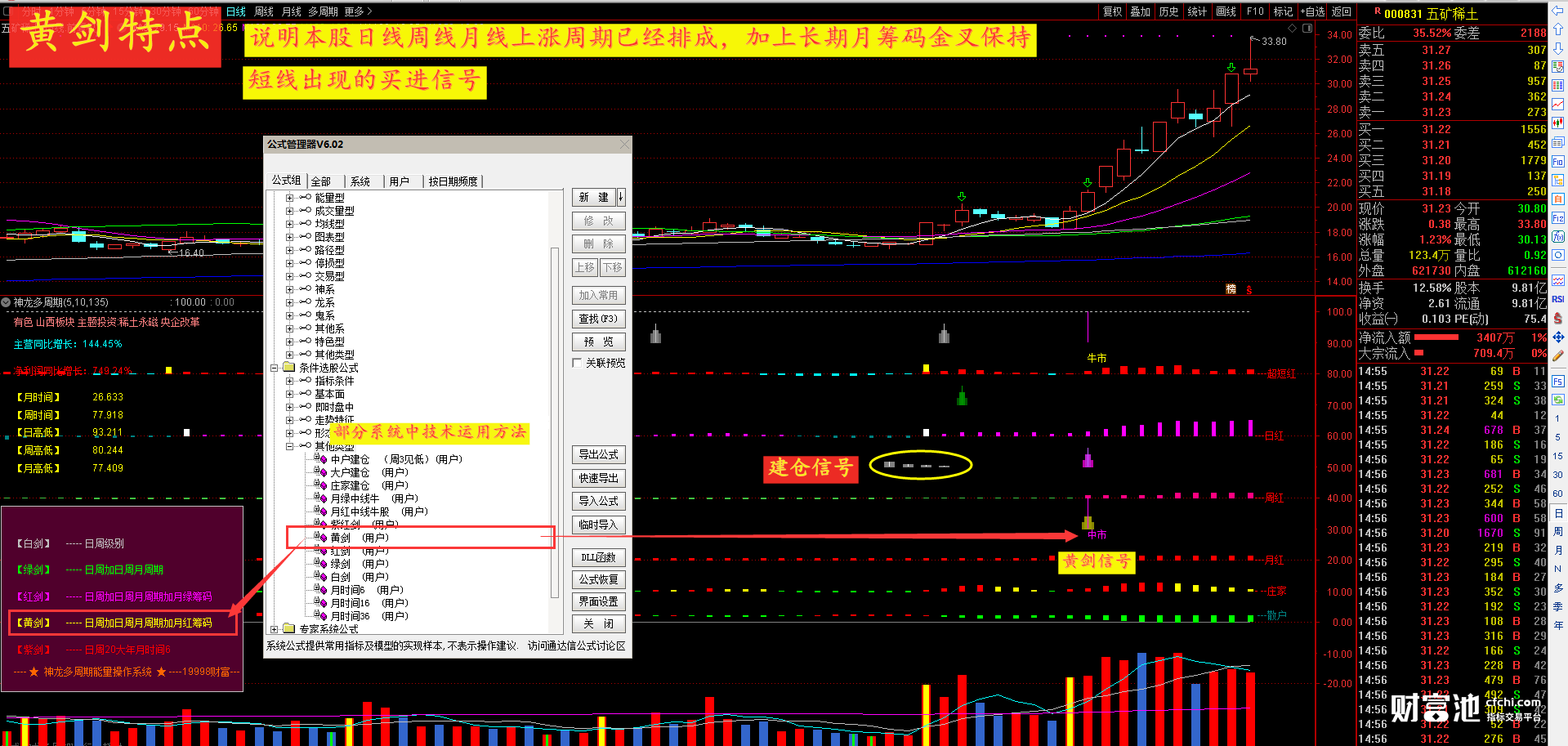The image size is (1568, 746).
Task: Expand the 停损型 tree node
Action: click(289, 263)
